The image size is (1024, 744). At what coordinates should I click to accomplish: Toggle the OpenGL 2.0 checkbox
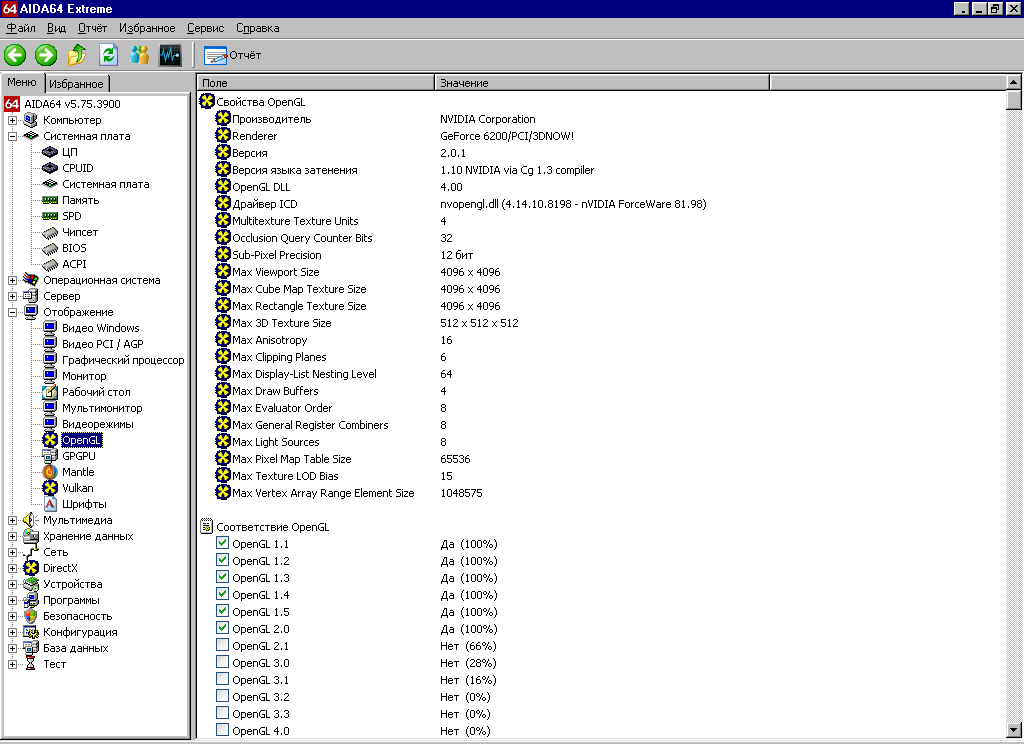(x=222, y=628)
